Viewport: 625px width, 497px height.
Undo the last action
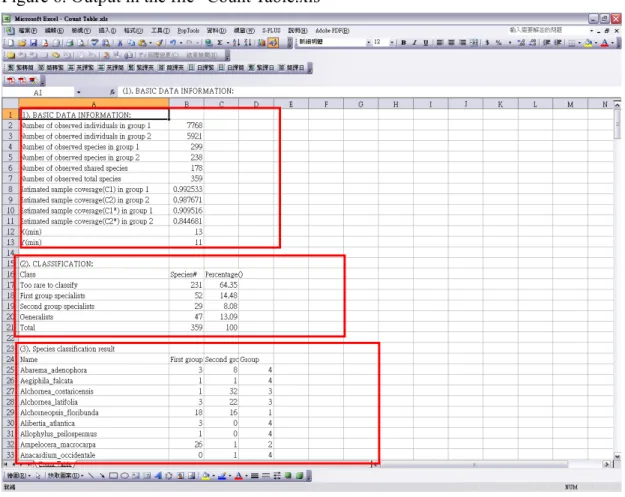tap(173, 43)
